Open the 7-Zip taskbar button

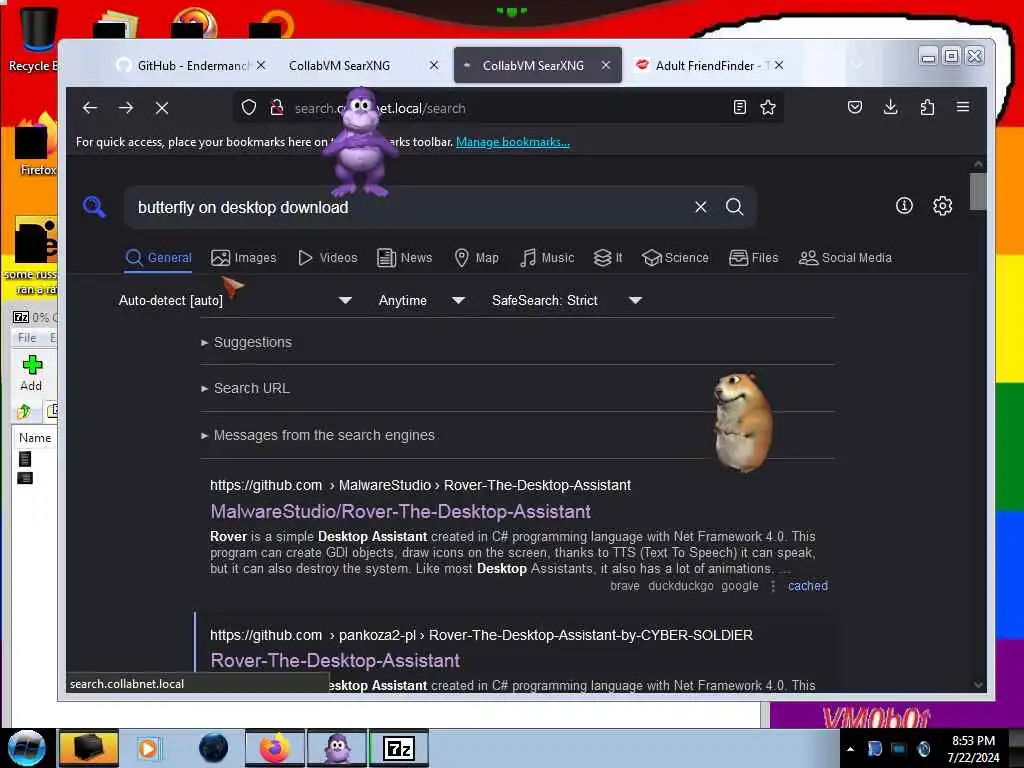[399, 748]
